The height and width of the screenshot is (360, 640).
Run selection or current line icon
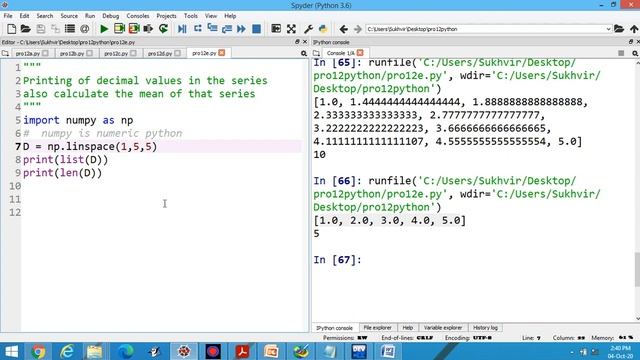[148, 29]
